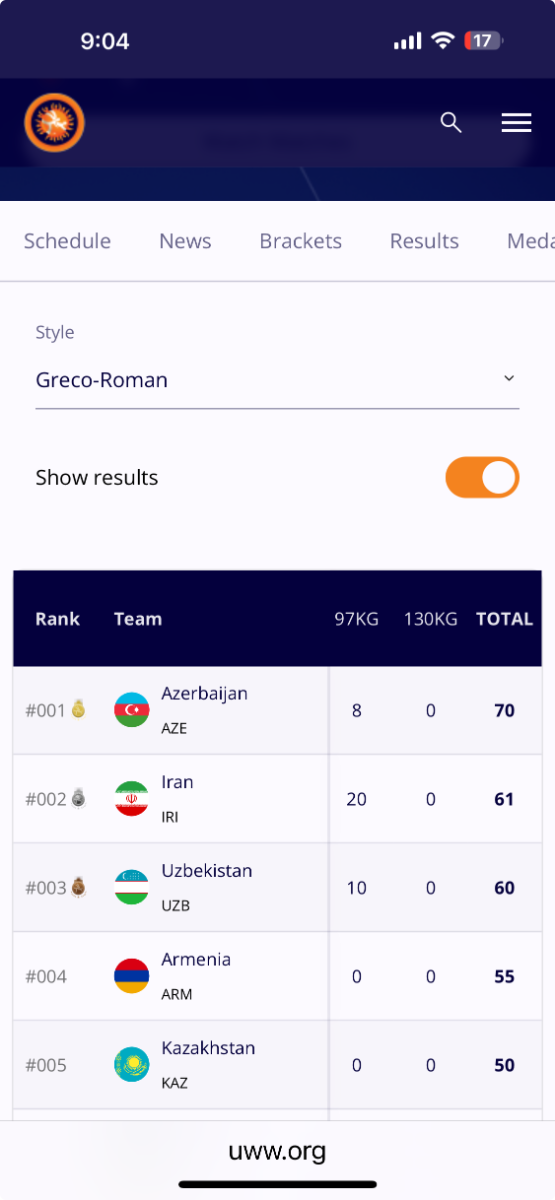Tap the Azerbaijan flag icon
The height and width of the screenshot is (1200, 555).
tap(132, 710)
